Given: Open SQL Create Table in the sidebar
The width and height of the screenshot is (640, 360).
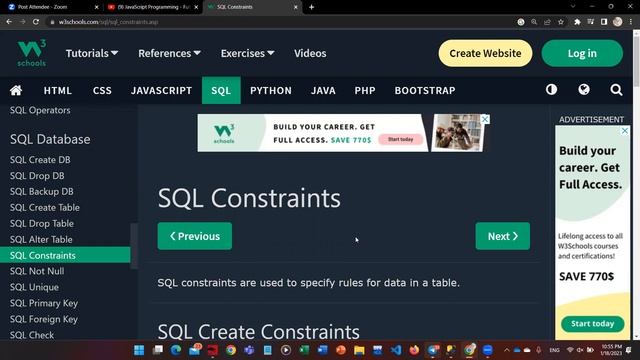Looking at the screenshot, I should tap(45, 207).
